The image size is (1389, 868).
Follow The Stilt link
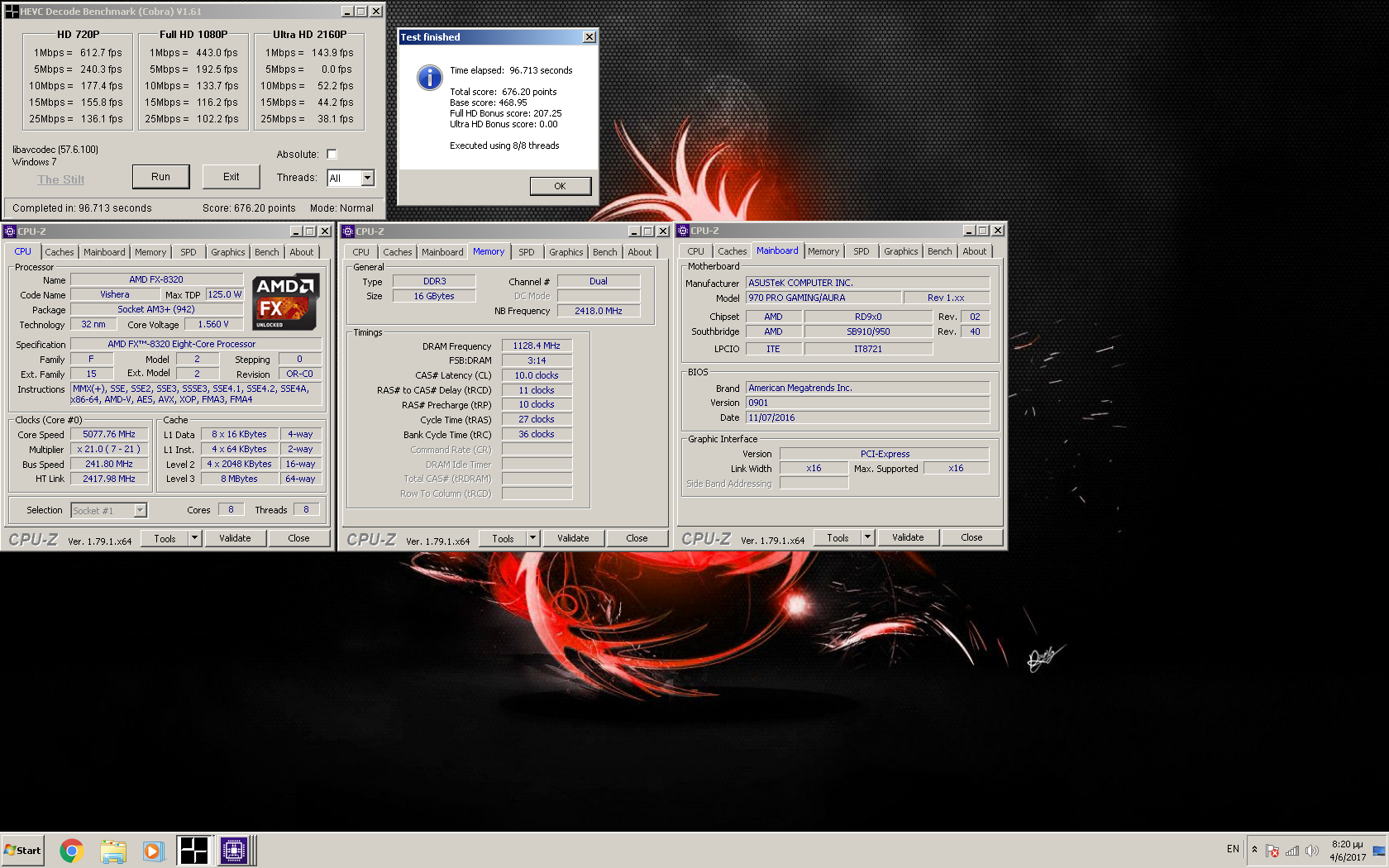(61, 179)
